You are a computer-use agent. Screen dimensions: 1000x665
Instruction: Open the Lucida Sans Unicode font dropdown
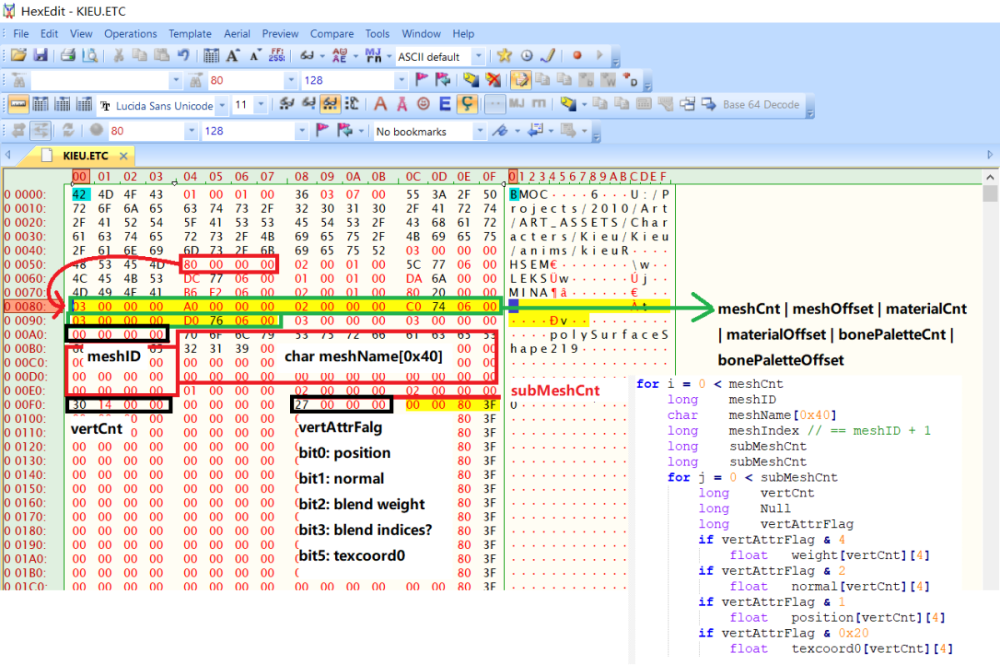click(x=222, y=104)
